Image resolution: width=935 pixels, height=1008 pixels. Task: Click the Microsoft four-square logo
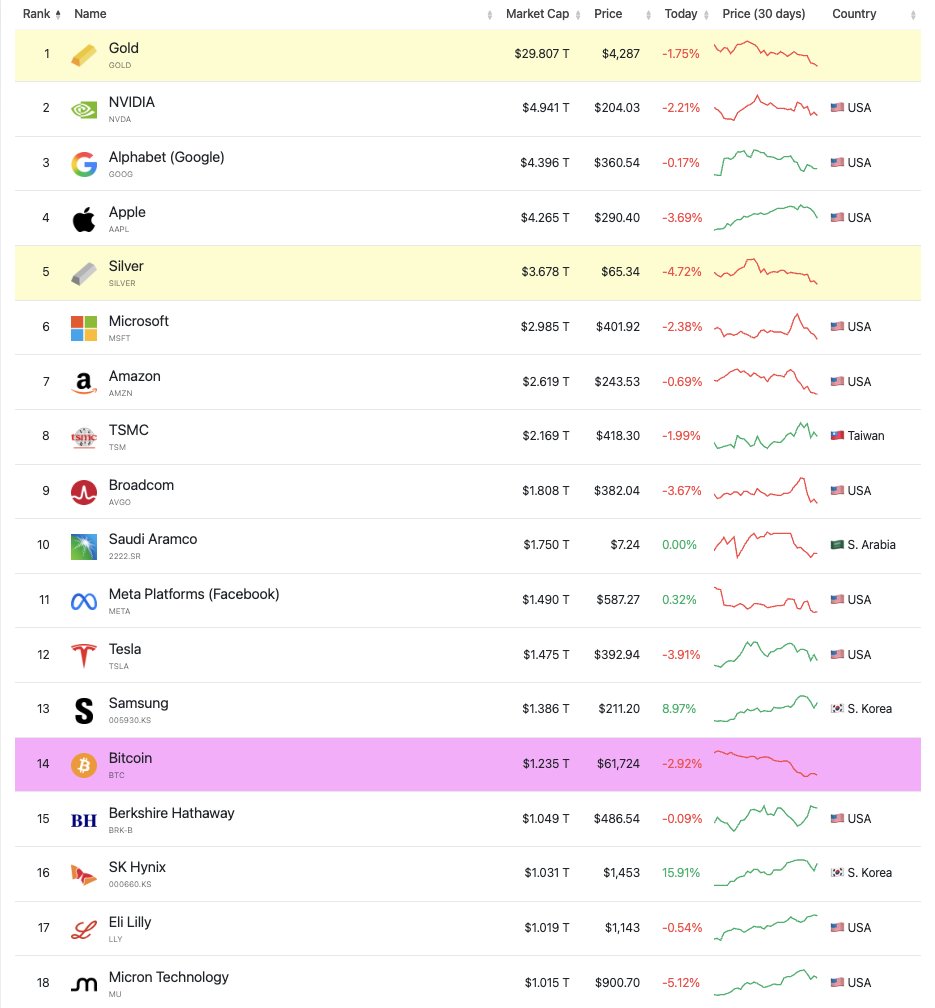(x=84, y=328)
